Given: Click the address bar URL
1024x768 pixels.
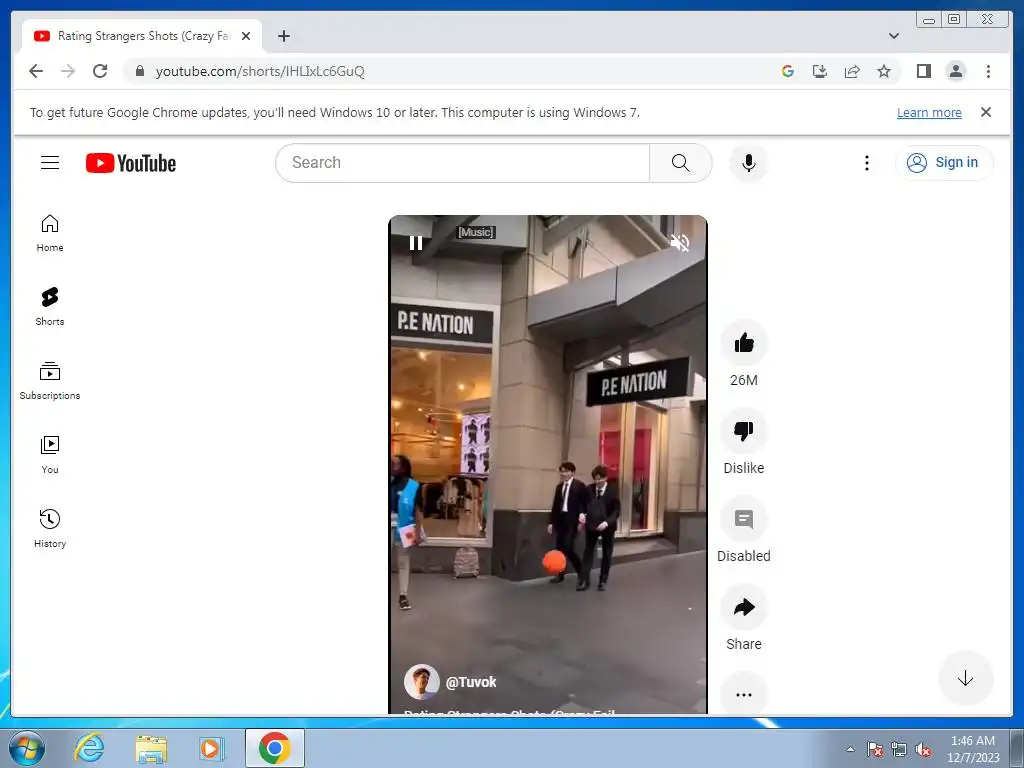Looking at the screenshot, I should pyautogui.click(x=260, y=71).
